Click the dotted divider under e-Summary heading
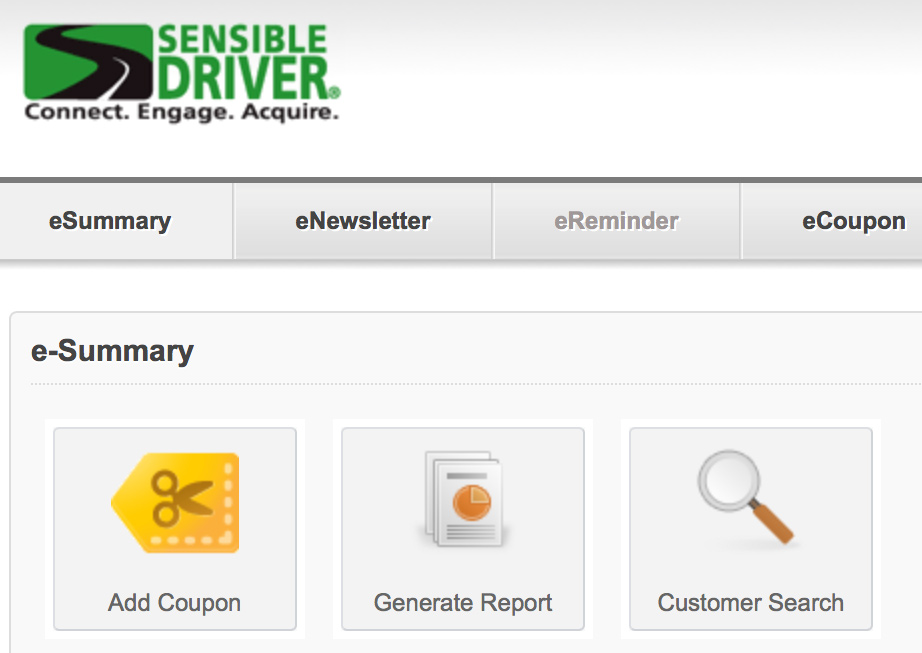922x653 pixels. (476, 384)
